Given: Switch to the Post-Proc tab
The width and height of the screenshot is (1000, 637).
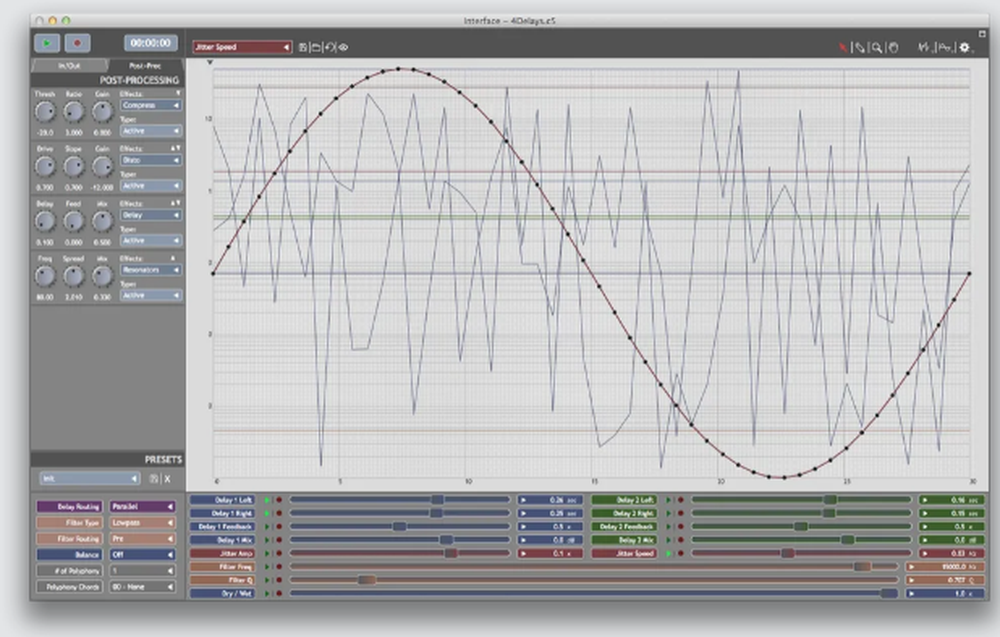Looking at the screenshot, I should coord(145,66).
